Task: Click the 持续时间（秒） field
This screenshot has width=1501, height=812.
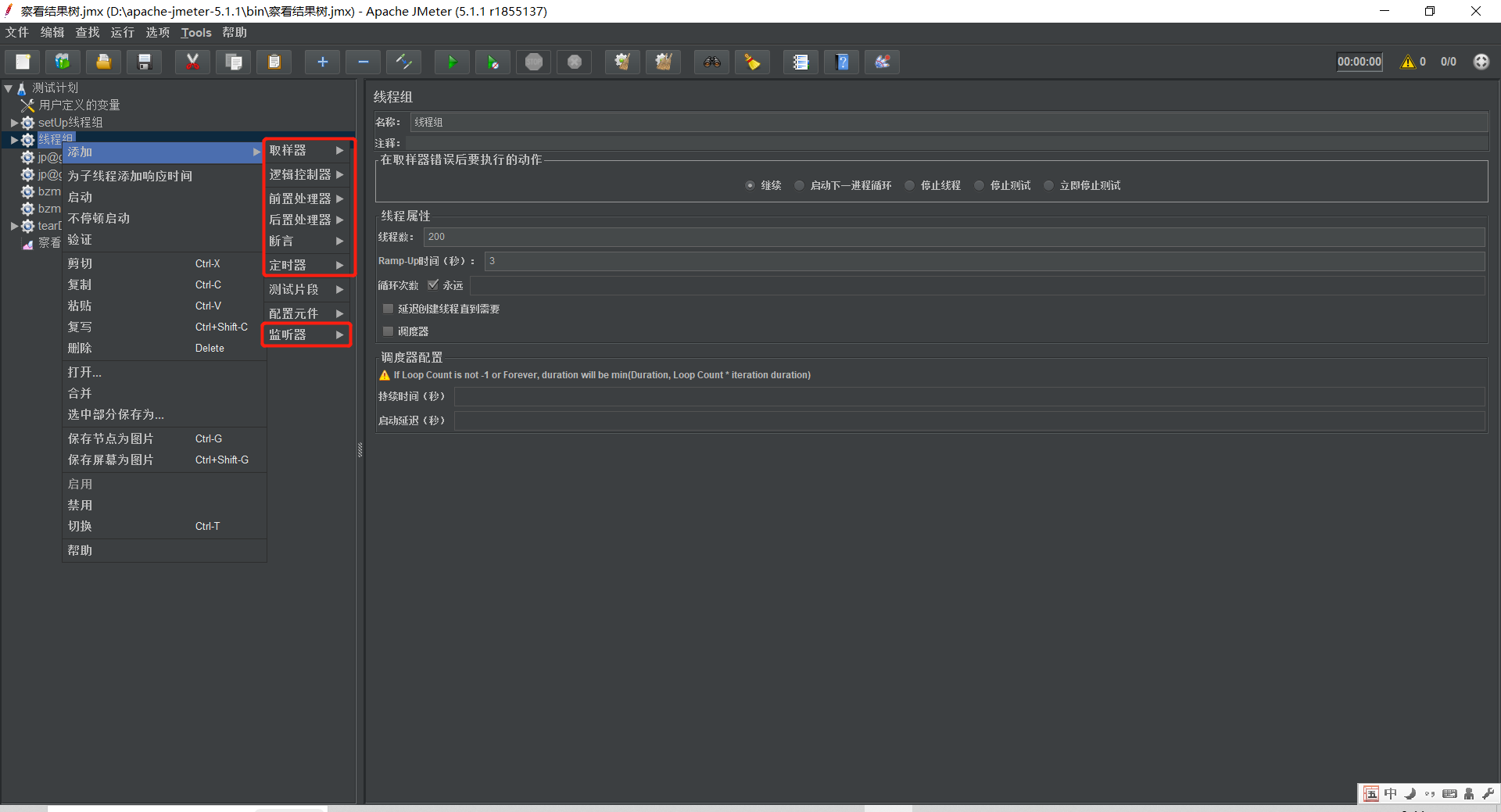Action: (969, 396)
